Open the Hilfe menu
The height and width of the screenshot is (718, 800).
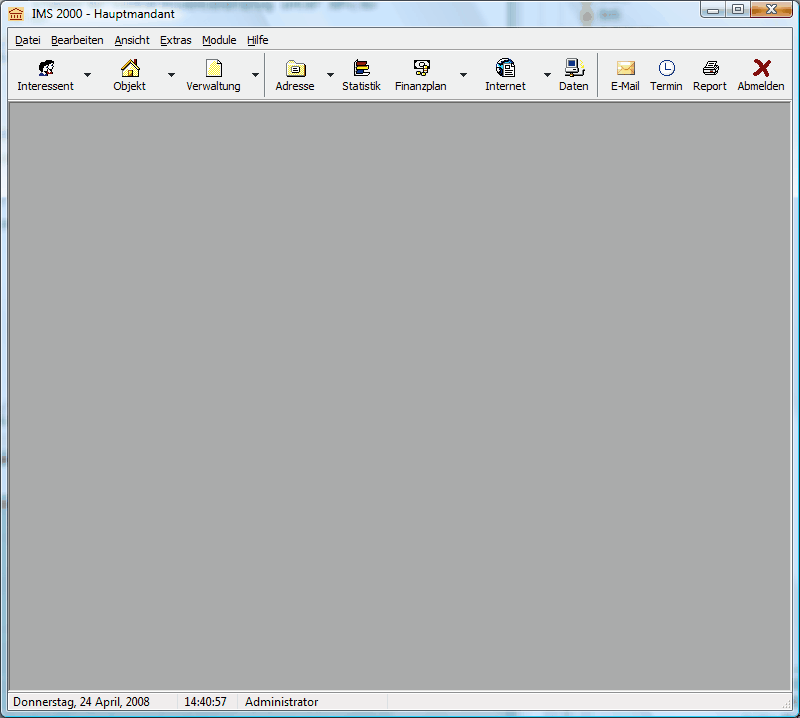pyautogui.click(x=258, y=40)
